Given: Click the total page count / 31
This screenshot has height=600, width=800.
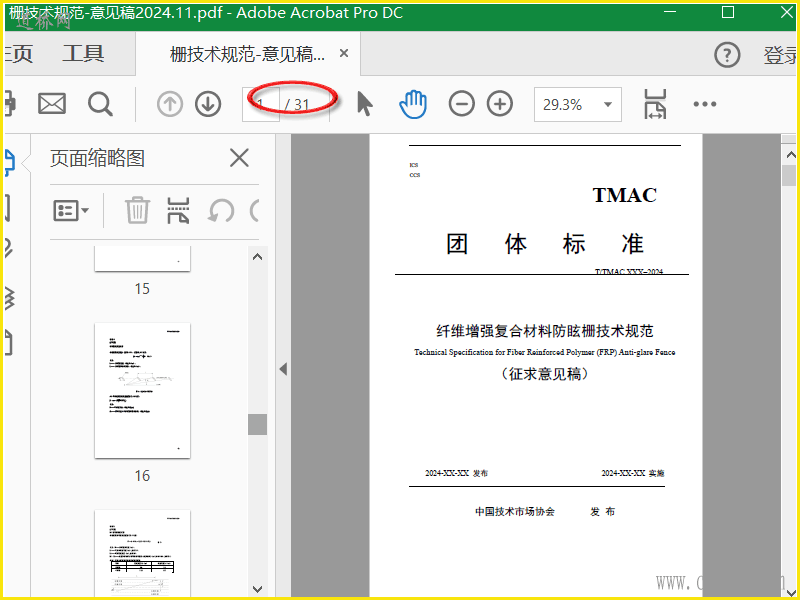Looking at the screenshot, I should click(x=297, y=105).
